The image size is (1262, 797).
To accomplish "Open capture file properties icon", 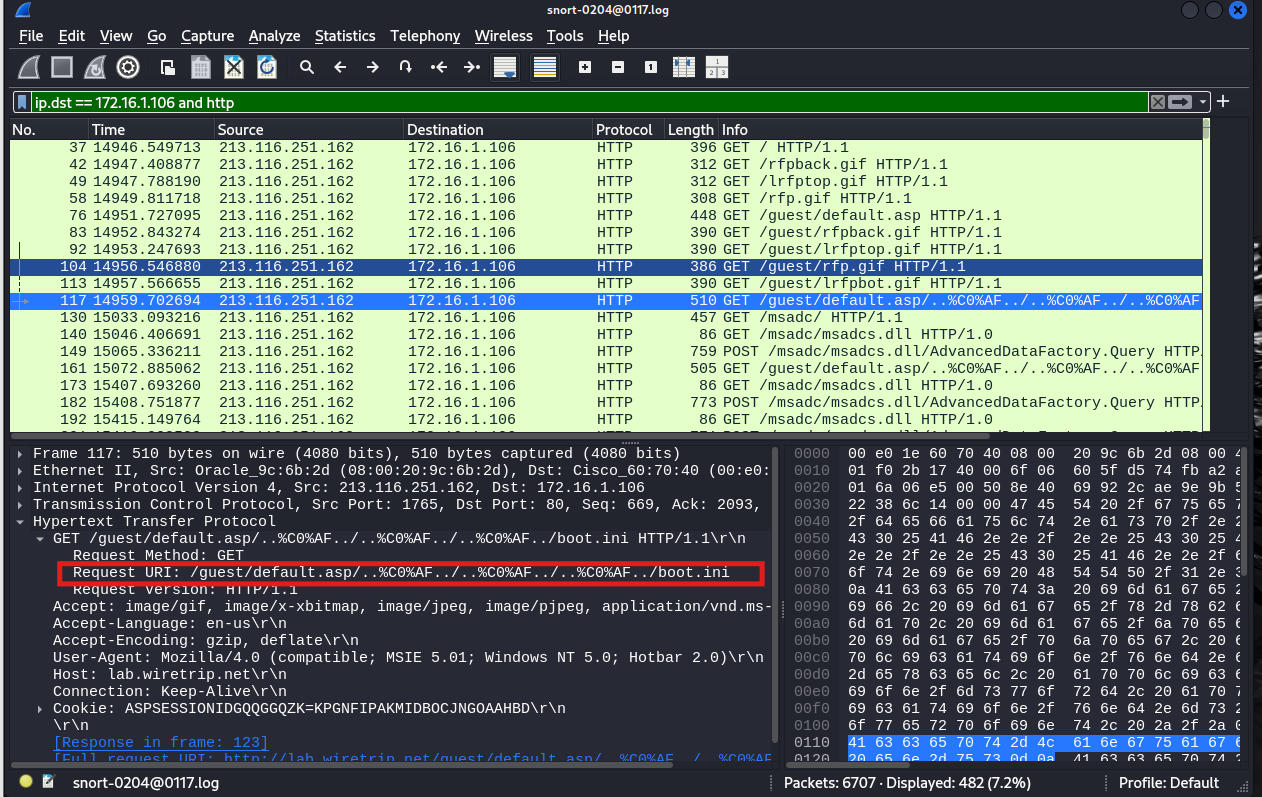I will click(48, 783).
